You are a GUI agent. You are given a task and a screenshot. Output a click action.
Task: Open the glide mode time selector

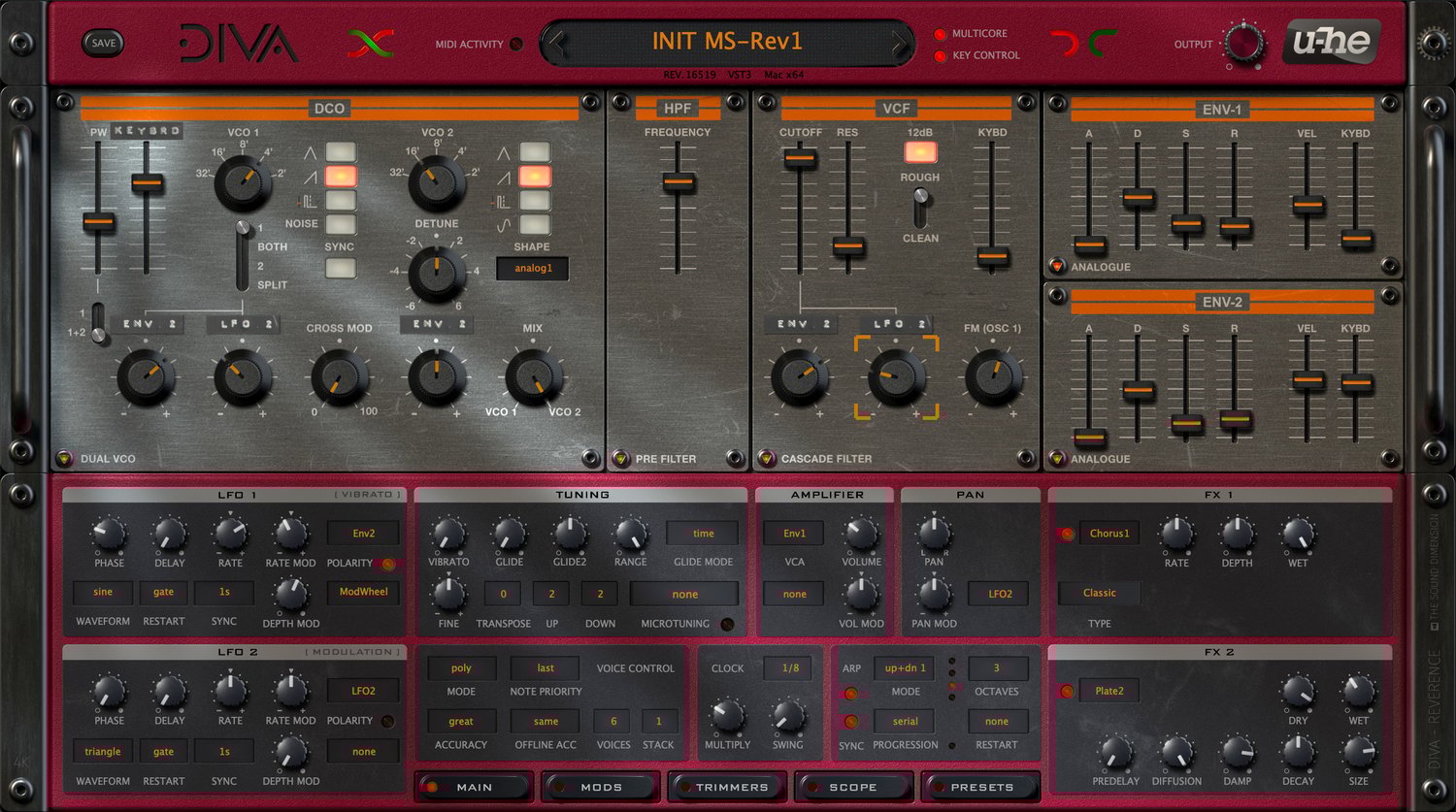click(703, 533)
